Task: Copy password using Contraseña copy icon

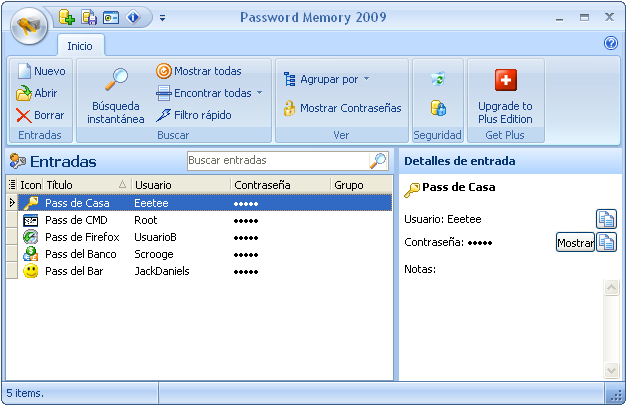Action: click(x=606, y=242)
